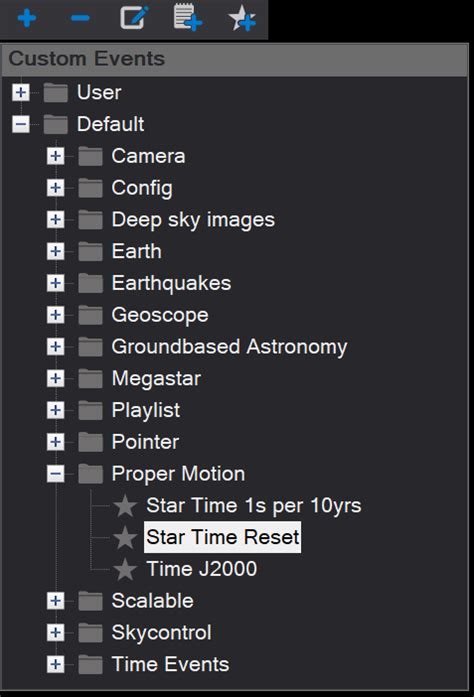Click the blue plus add icon
Screen dimensions: 474x697
pyautogui.click(x=27, y=19)
